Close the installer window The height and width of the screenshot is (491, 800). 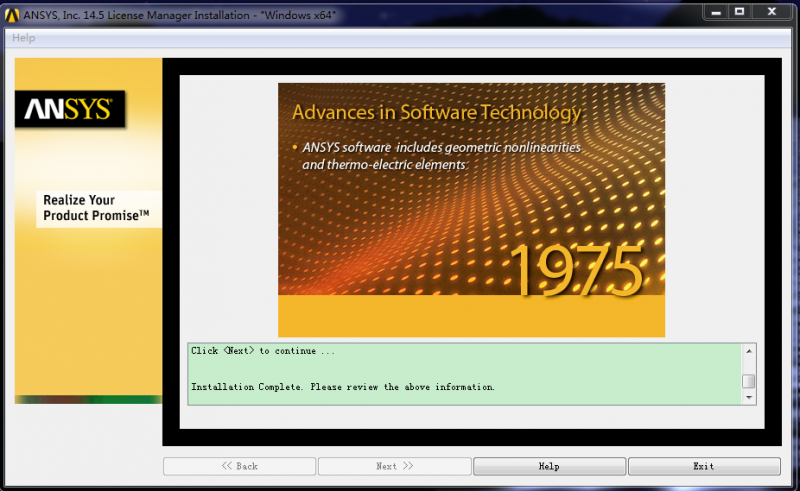click(x=772, y=12)
